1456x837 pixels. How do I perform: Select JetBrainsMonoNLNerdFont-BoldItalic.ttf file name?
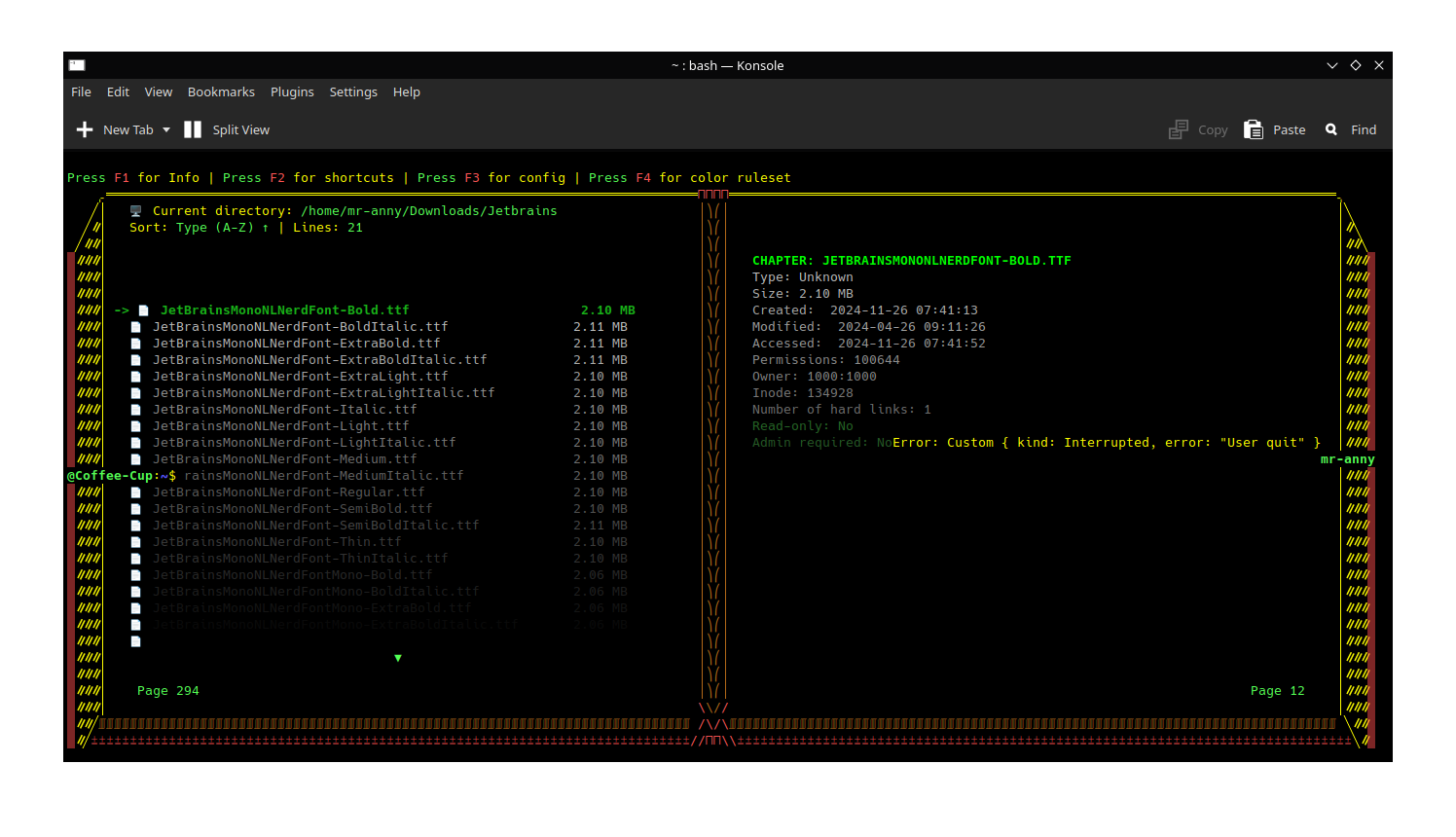tap(301, 327)
